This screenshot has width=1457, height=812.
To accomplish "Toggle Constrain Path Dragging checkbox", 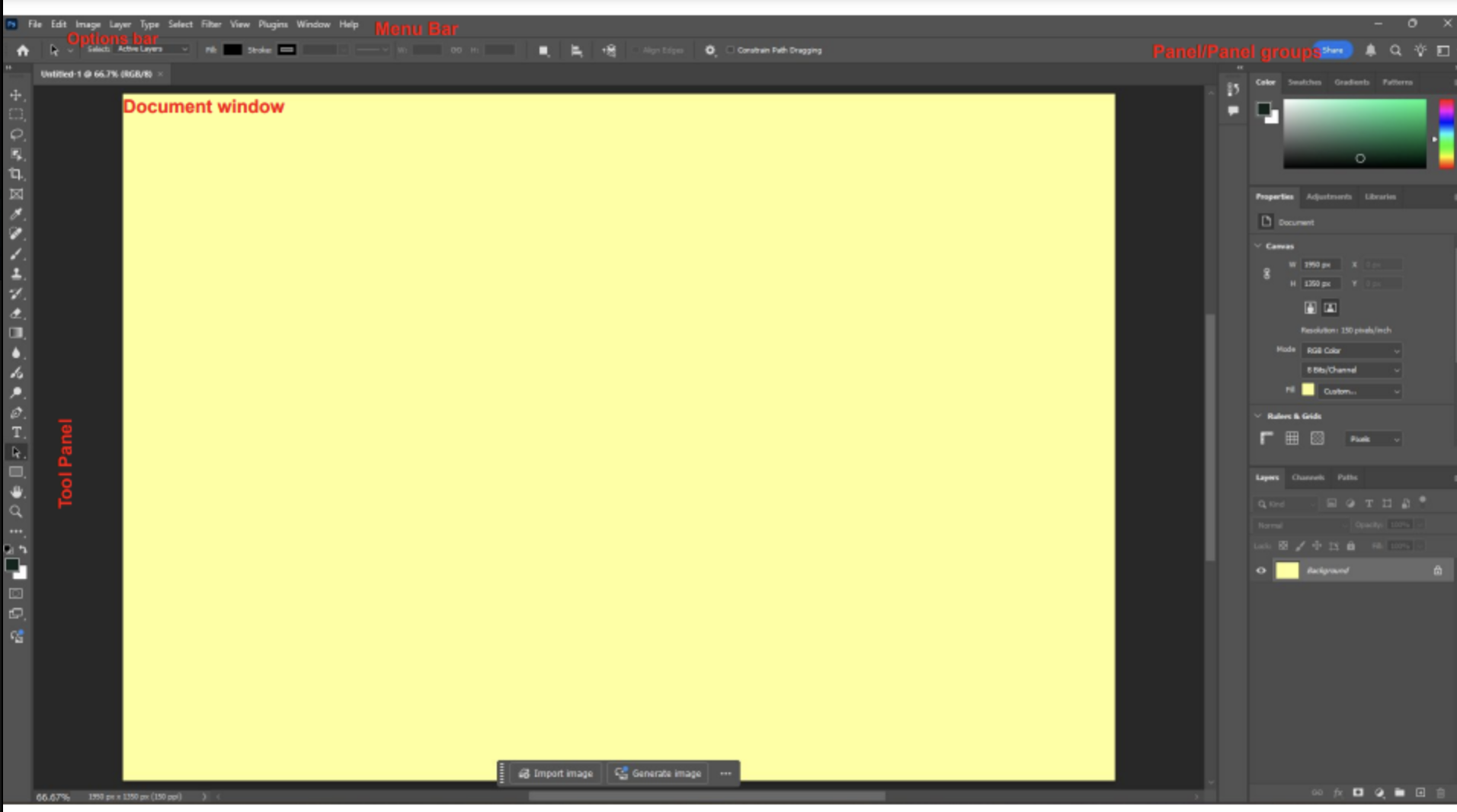I will click(730, 50).
